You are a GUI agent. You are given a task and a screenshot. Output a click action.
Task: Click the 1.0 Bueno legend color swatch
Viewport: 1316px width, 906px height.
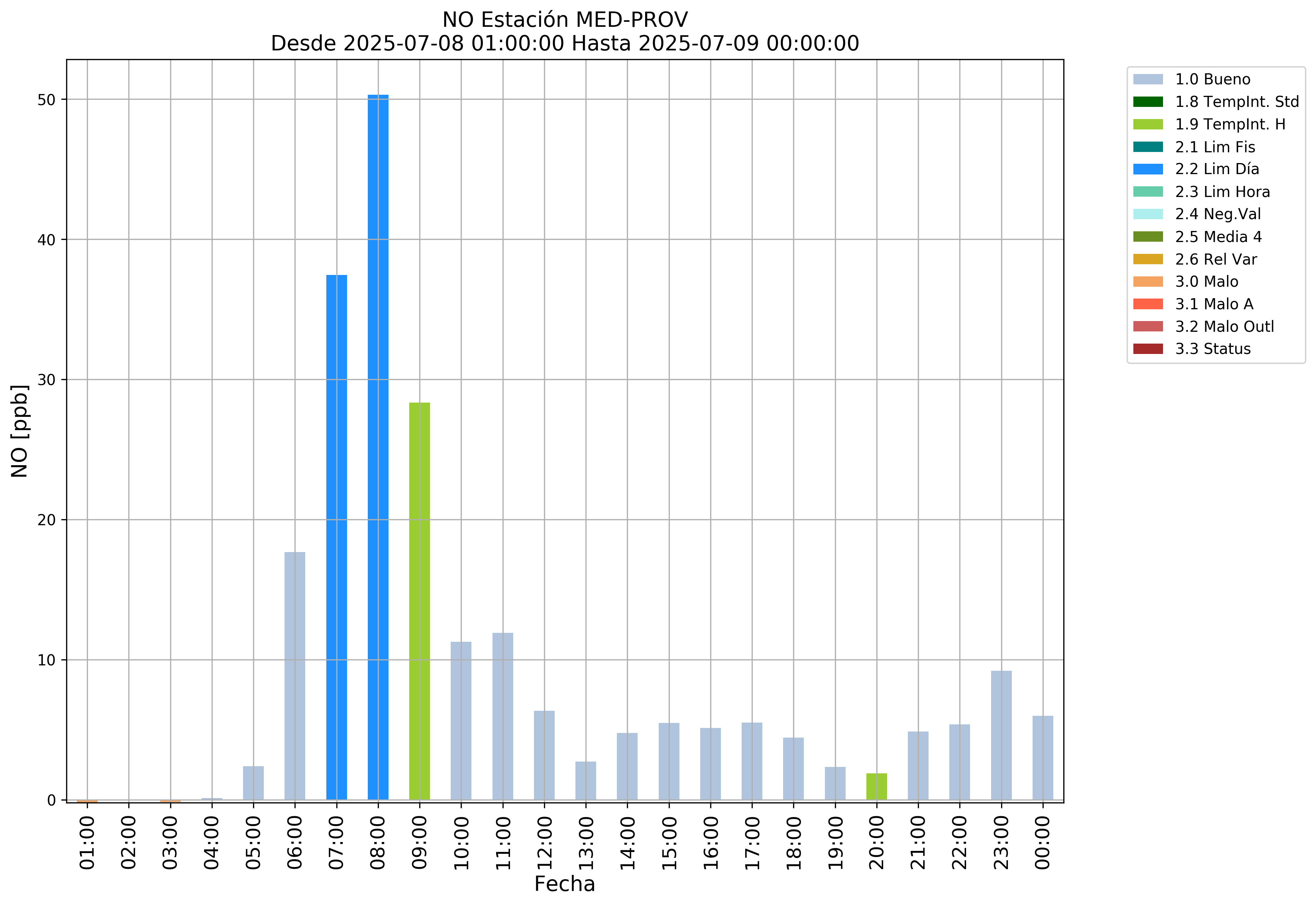click(x=1147, y=79)
